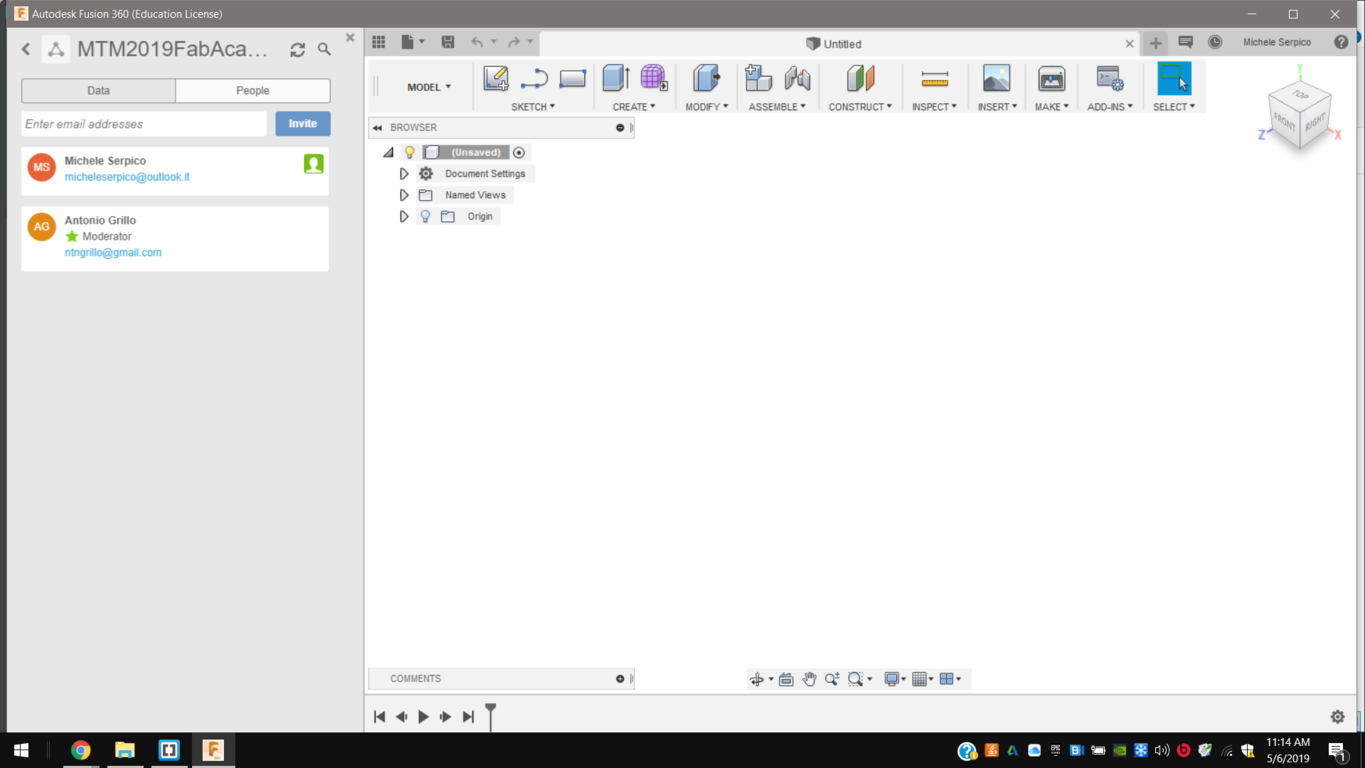Open ntngrillo@gmail.com email link
The image size is (1365, 768).
click(x=113, y=253)
